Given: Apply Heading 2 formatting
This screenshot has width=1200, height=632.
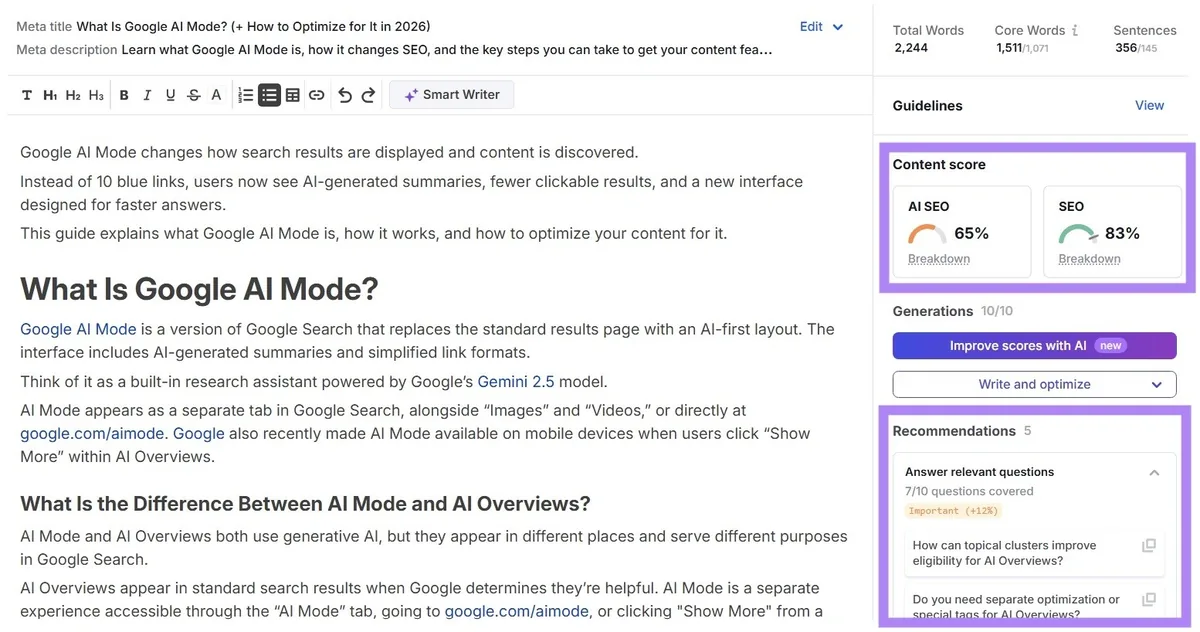Looking at the screenshot, I should (73, 95).
